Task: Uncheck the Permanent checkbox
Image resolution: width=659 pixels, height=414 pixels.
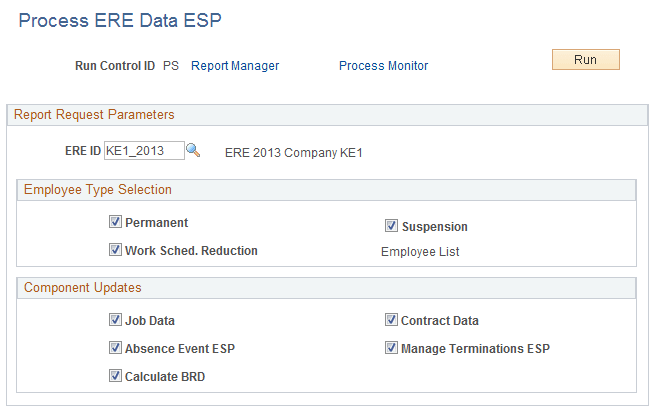Action: pos(116,223)
